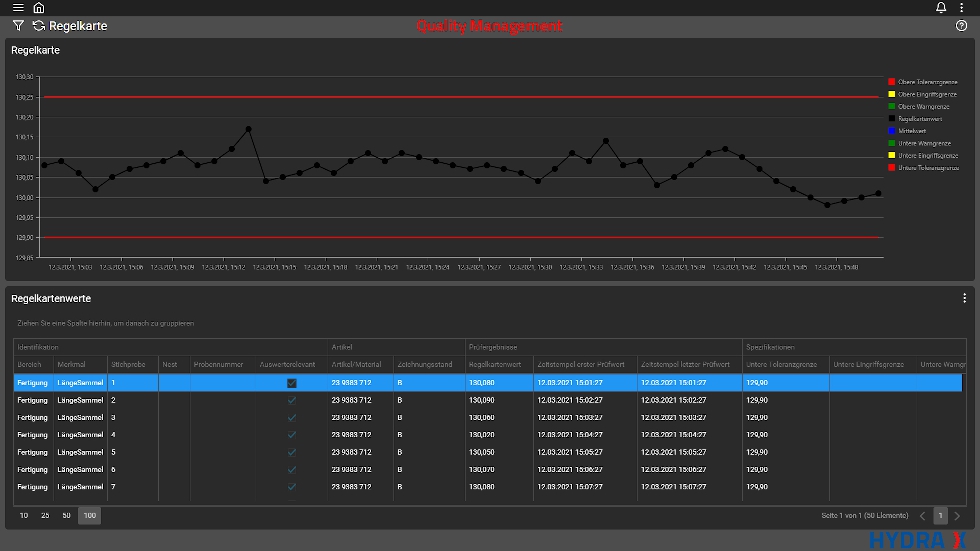The width and height of the screenshot is (980, 551).
Task: Open Regelkartenwerte panel options menu
Action: click(964, 298)
